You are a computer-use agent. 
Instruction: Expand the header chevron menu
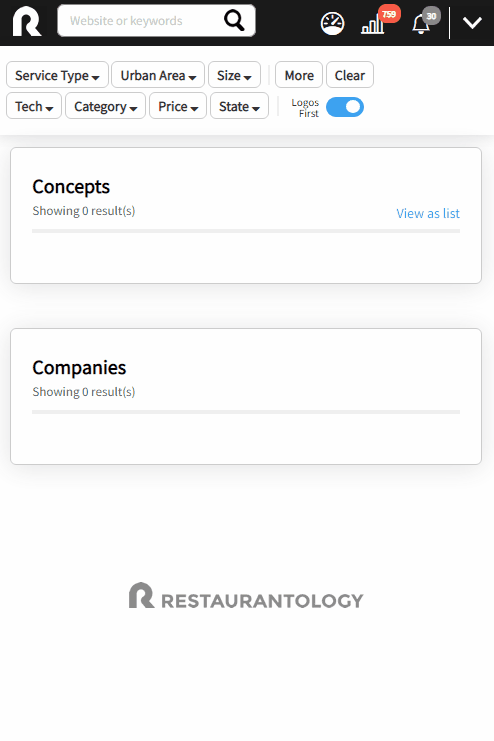[472, 22]
